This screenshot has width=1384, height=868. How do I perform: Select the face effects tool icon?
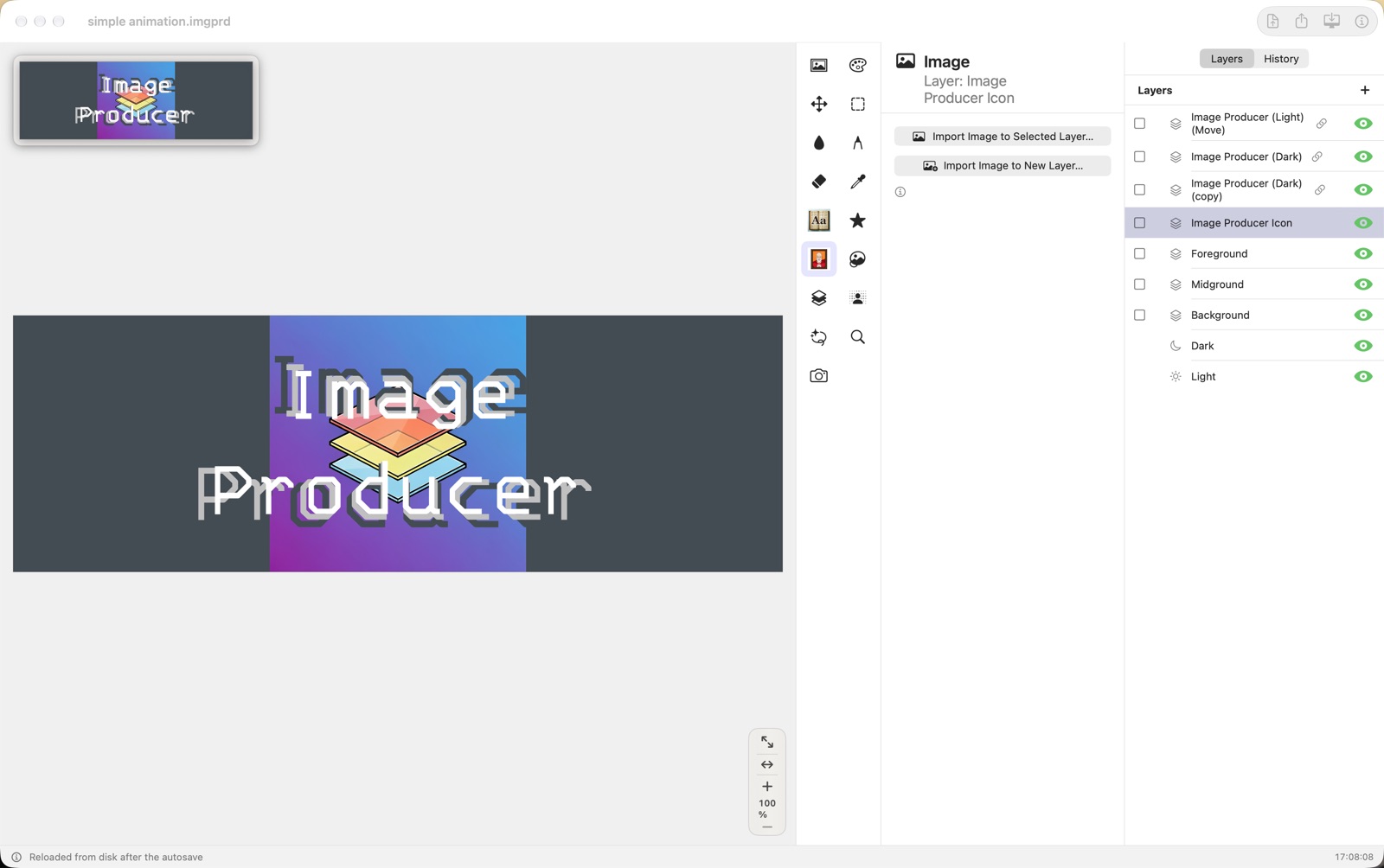coord(857,259)
